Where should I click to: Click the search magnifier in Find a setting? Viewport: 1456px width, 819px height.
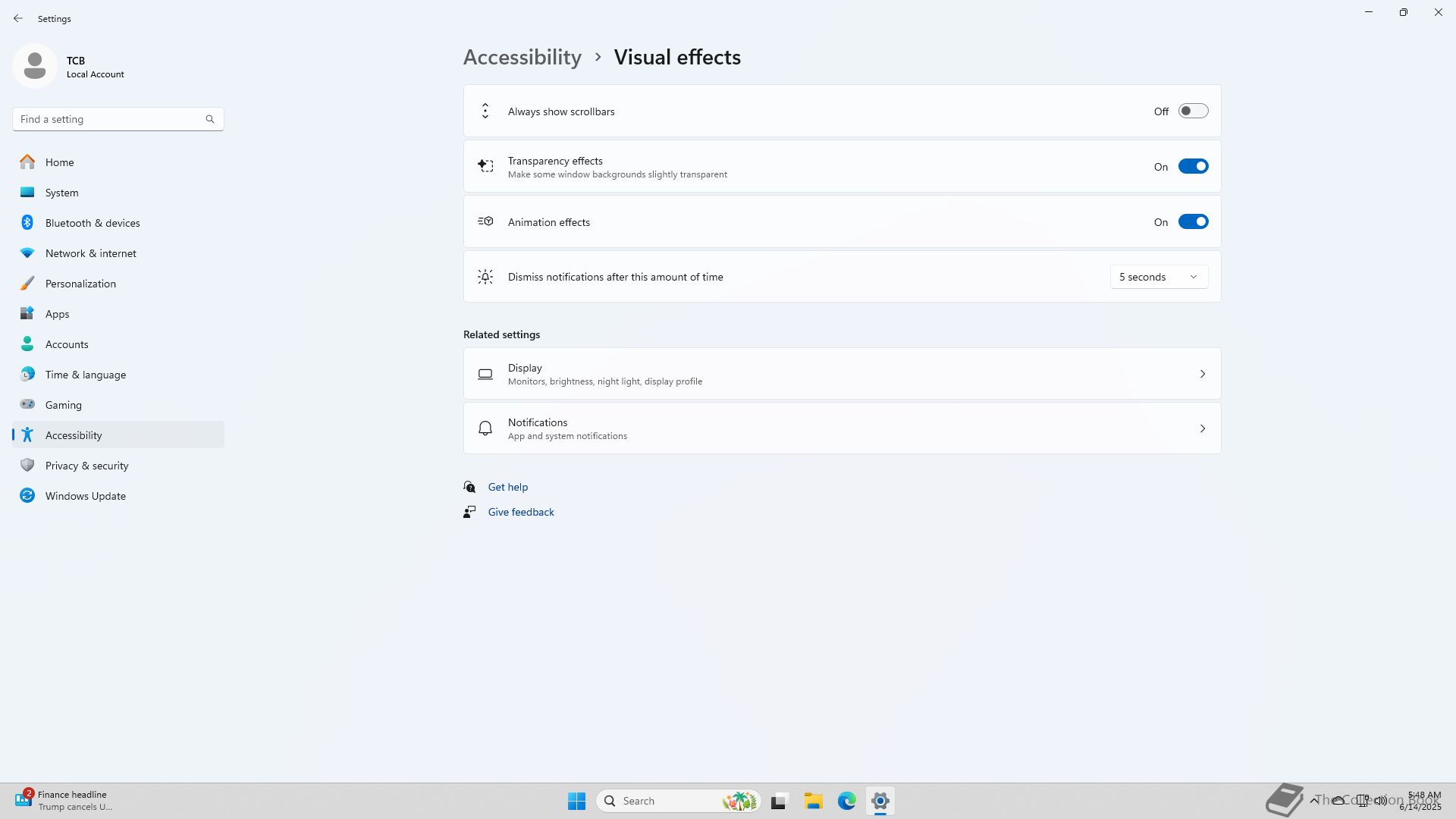click(x=210, y=119)
